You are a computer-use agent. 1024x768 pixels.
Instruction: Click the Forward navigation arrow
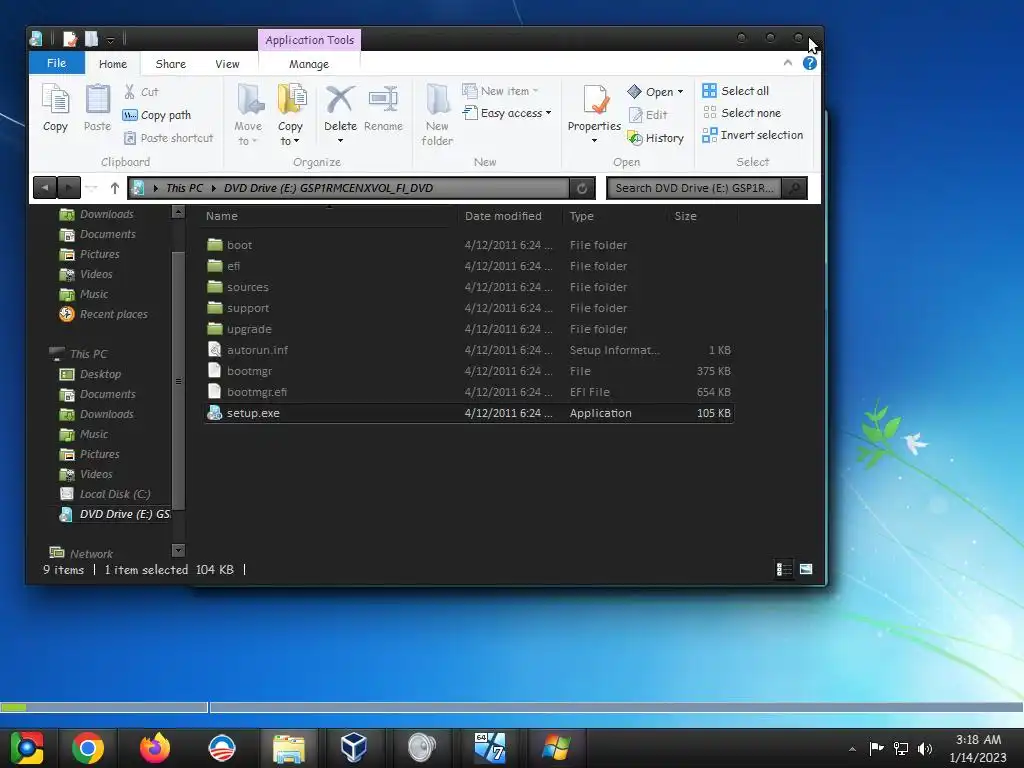coord(69,188)
